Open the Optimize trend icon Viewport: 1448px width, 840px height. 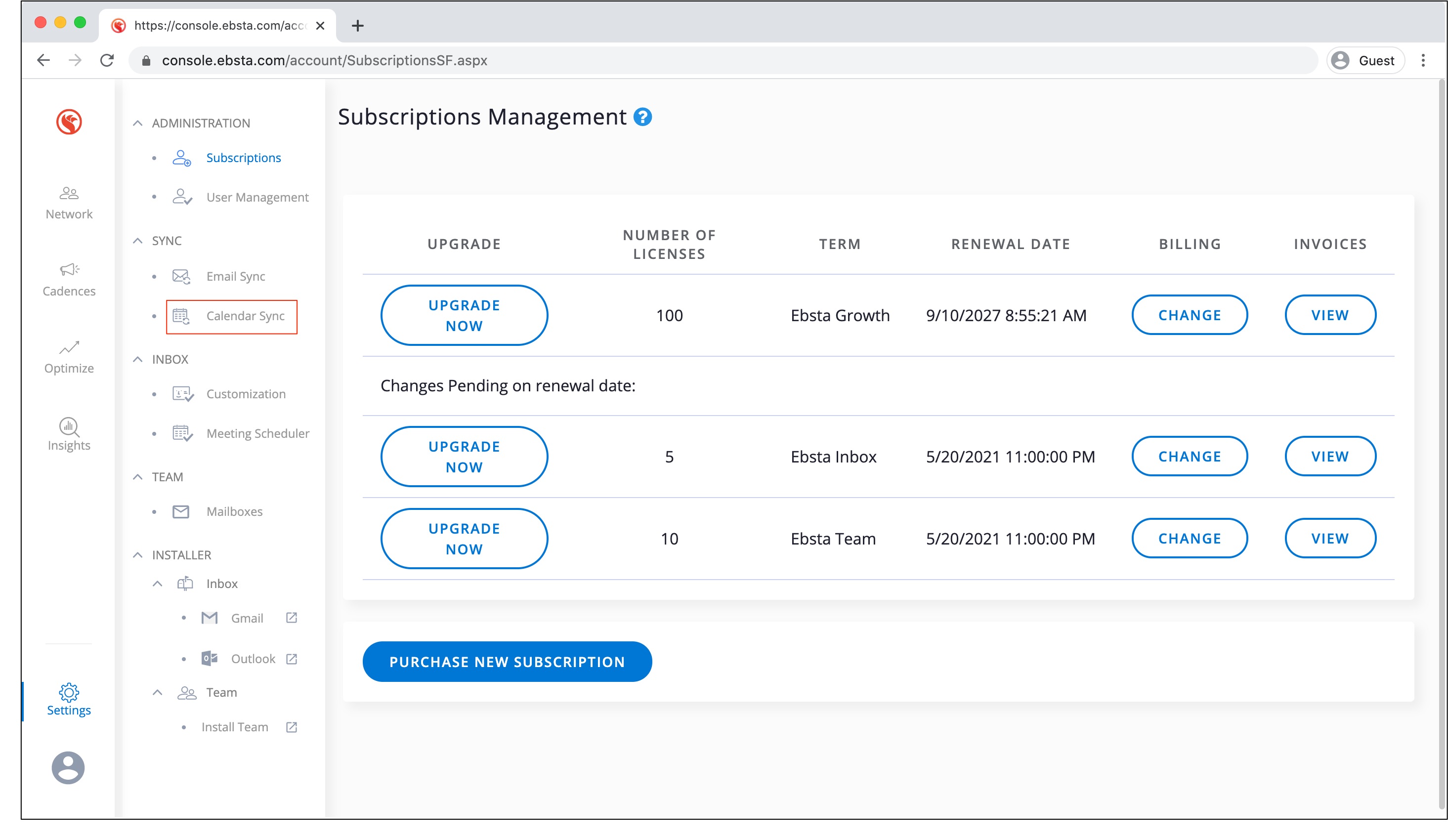pos(69,347)
